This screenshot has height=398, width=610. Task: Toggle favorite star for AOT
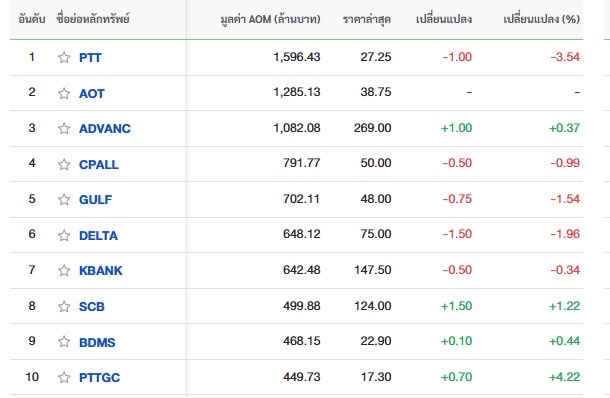point(64,93)
